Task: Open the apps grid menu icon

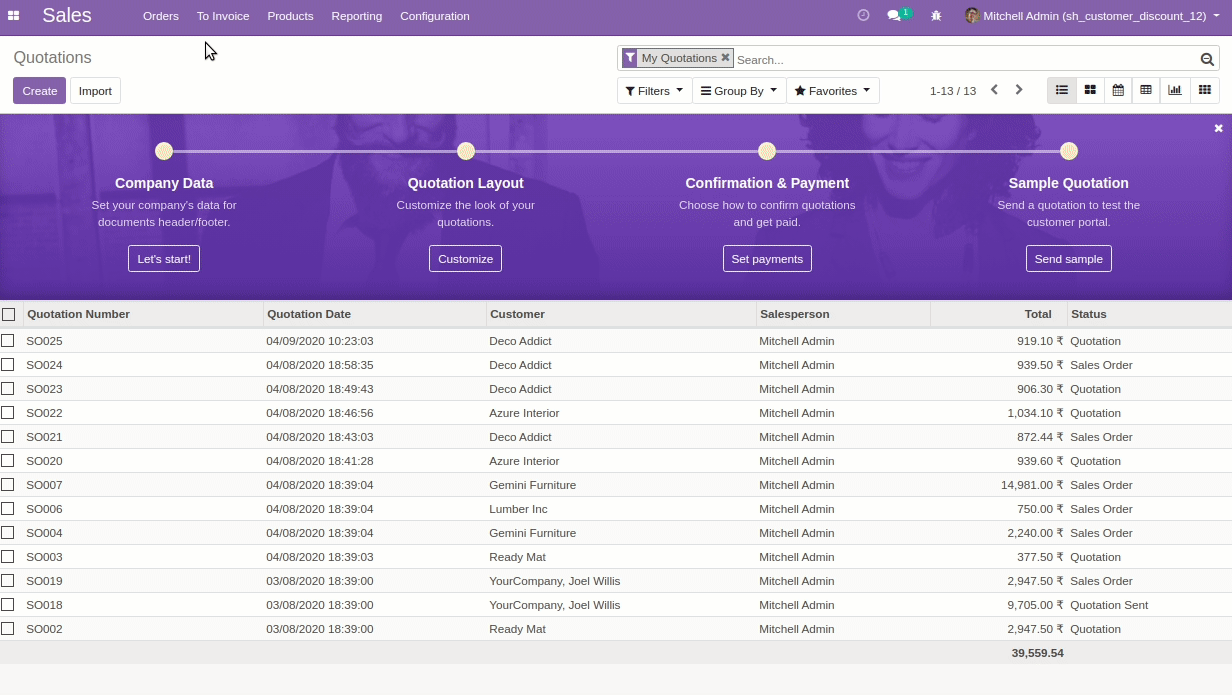Action: [14, 16]
